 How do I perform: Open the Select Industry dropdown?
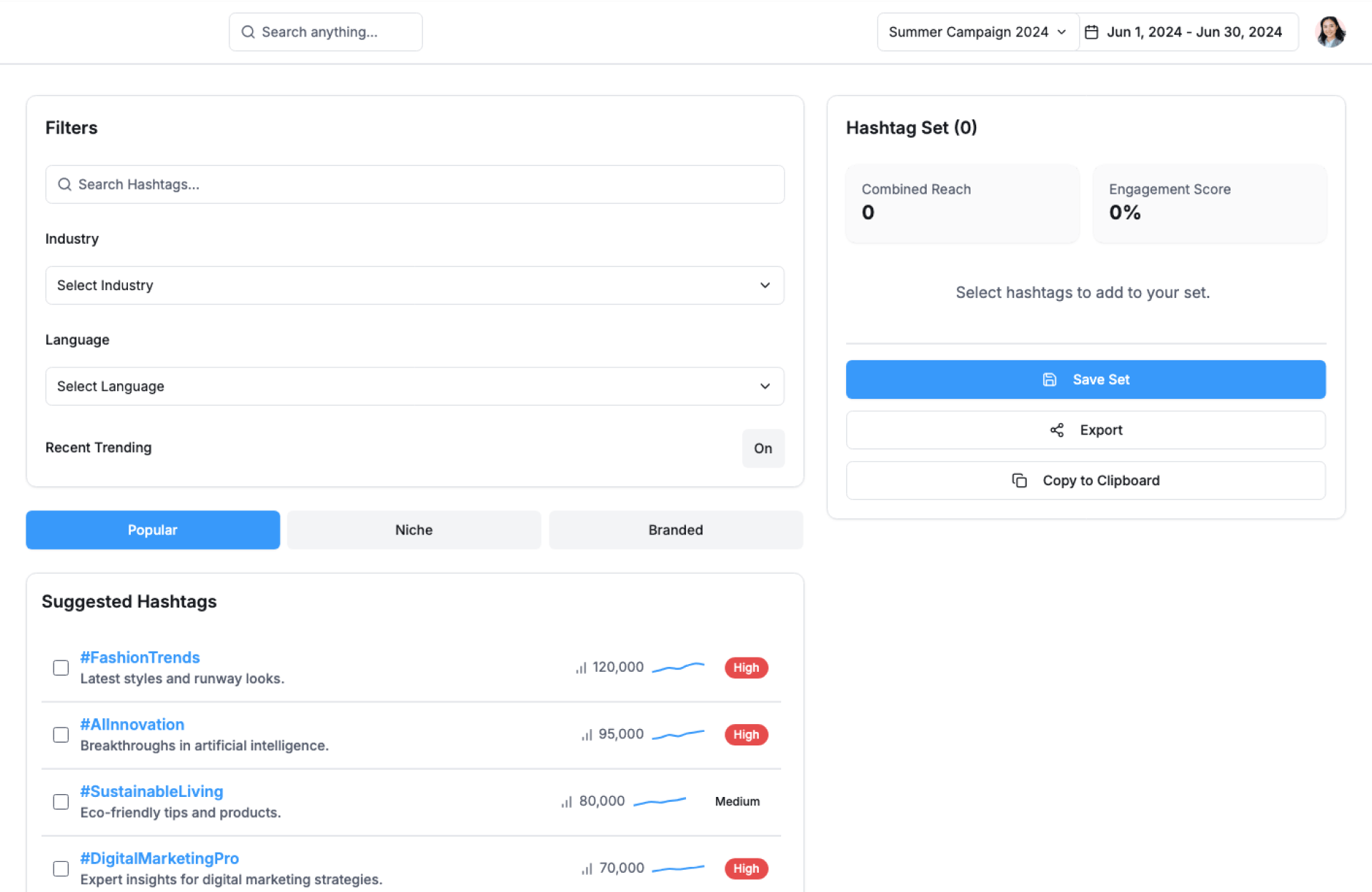pyautogui.click(x=414, y=285)
